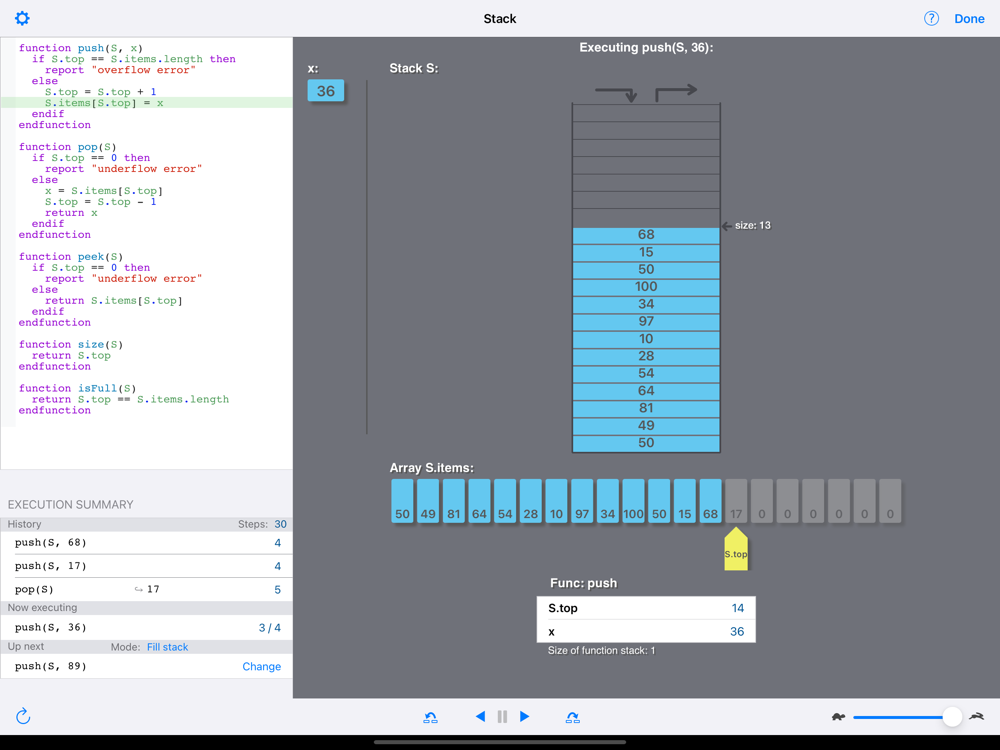Select the pop(S) history entry
The height and width of the screenshot is (750, 1000).
pyautogui.click(x=147, y=589)
